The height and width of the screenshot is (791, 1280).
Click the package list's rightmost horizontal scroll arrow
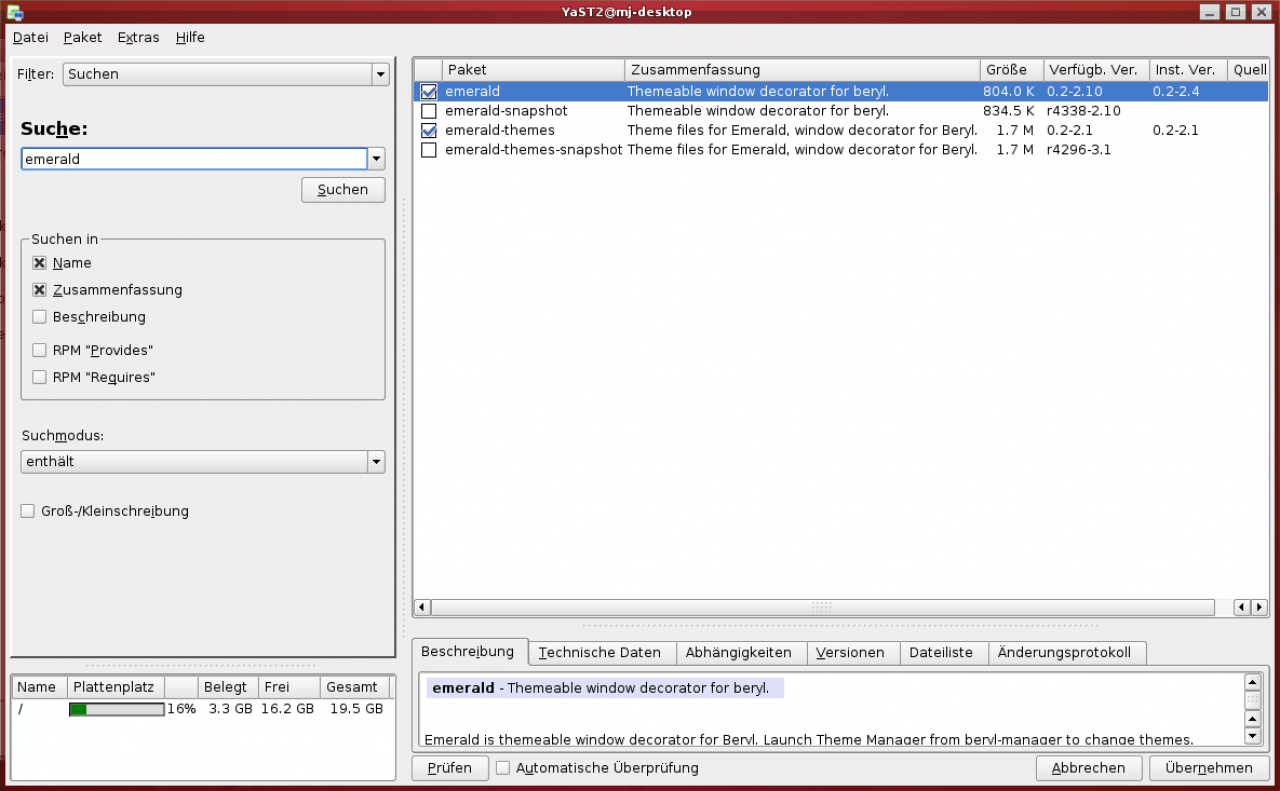[1260, 607]
